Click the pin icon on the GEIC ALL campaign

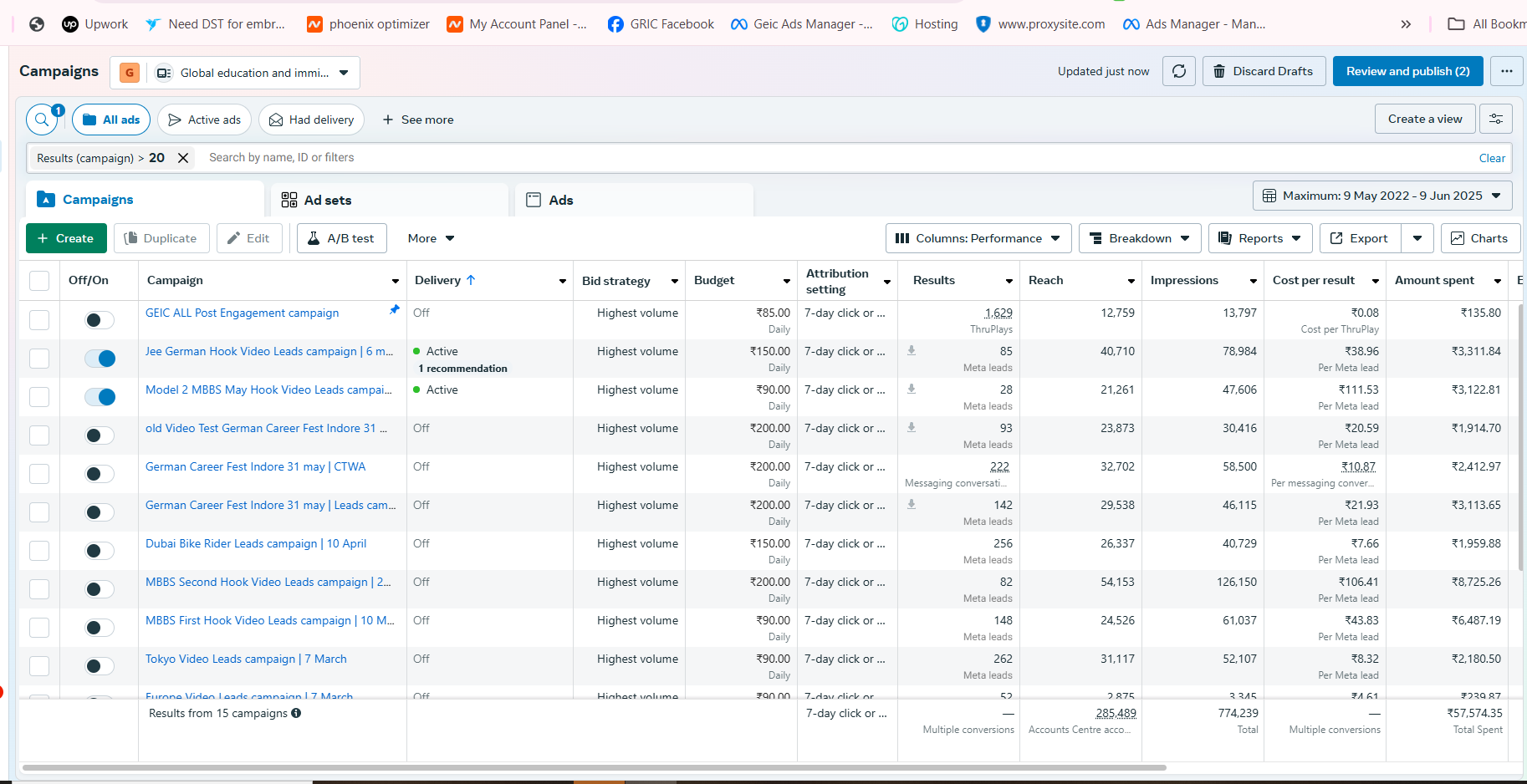(395, 309)
